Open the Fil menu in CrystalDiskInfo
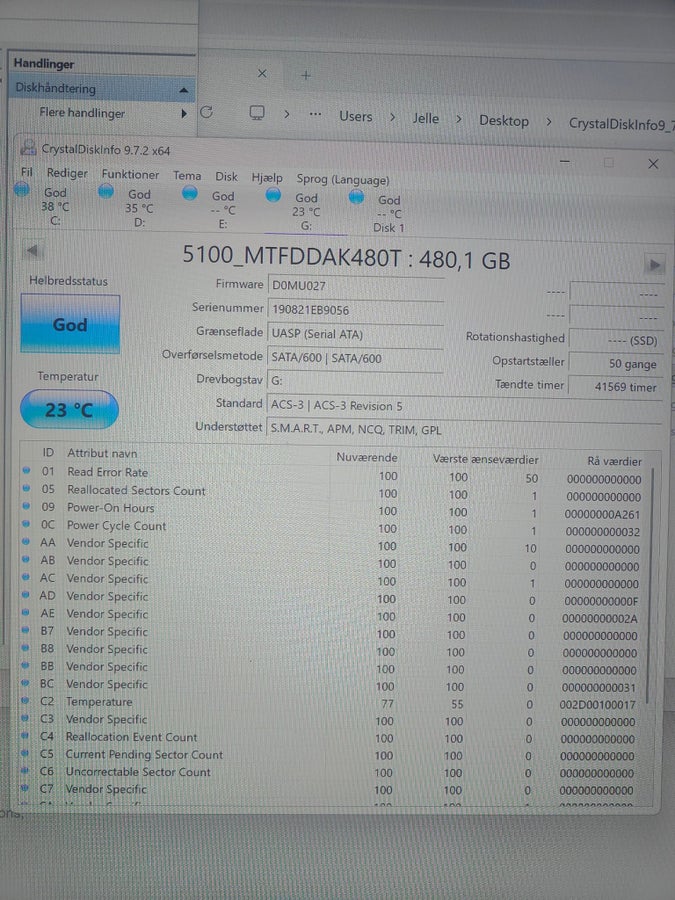The image size is (675, 900). tap(26, 172)
